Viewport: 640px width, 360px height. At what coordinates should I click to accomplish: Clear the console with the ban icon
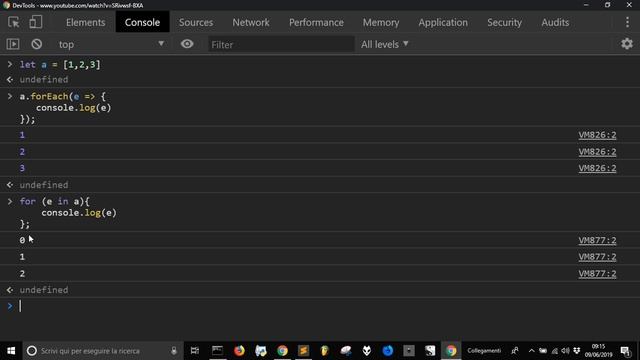click(36, 44)
